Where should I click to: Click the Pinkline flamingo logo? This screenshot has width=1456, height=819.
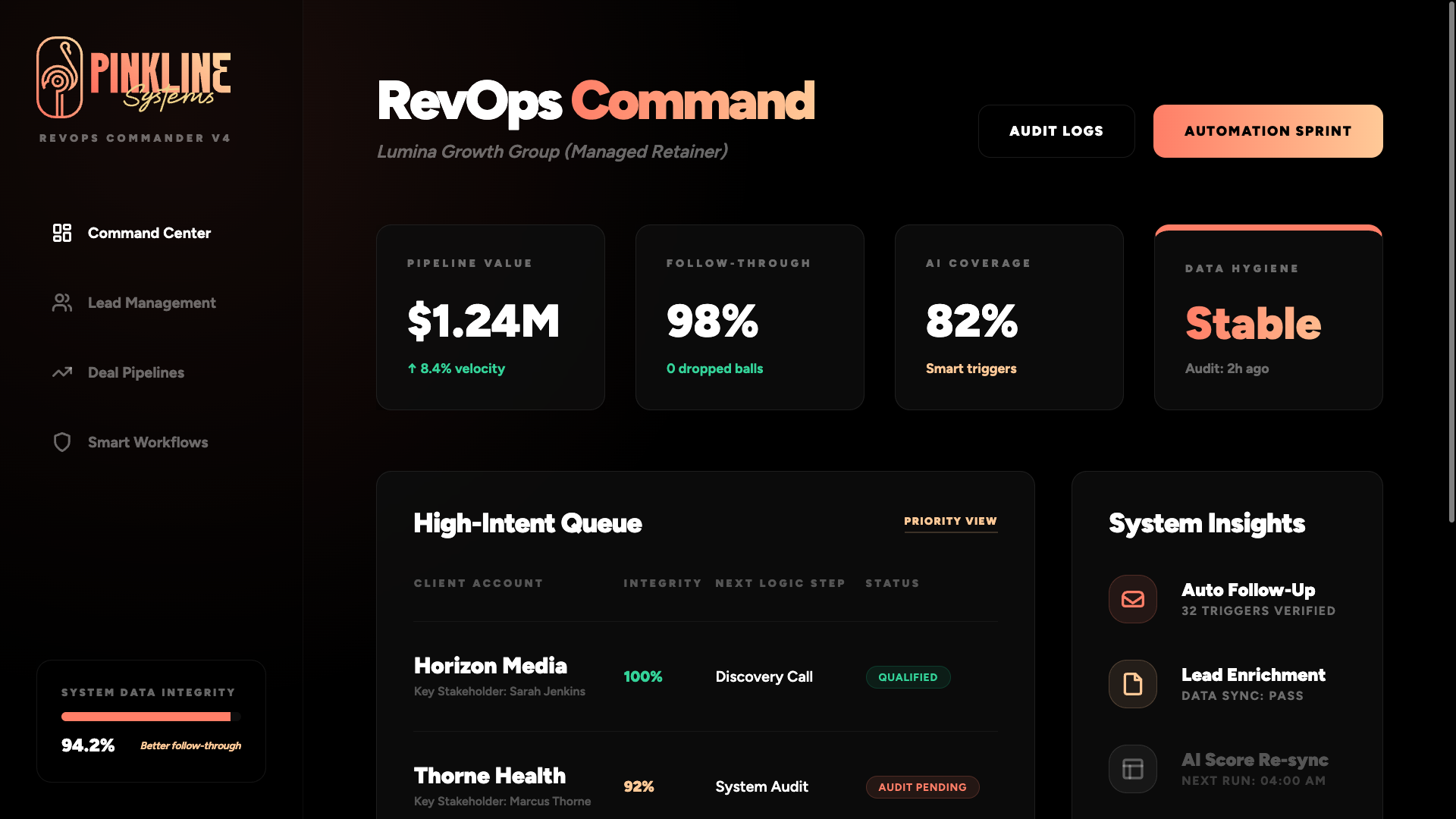61,76
